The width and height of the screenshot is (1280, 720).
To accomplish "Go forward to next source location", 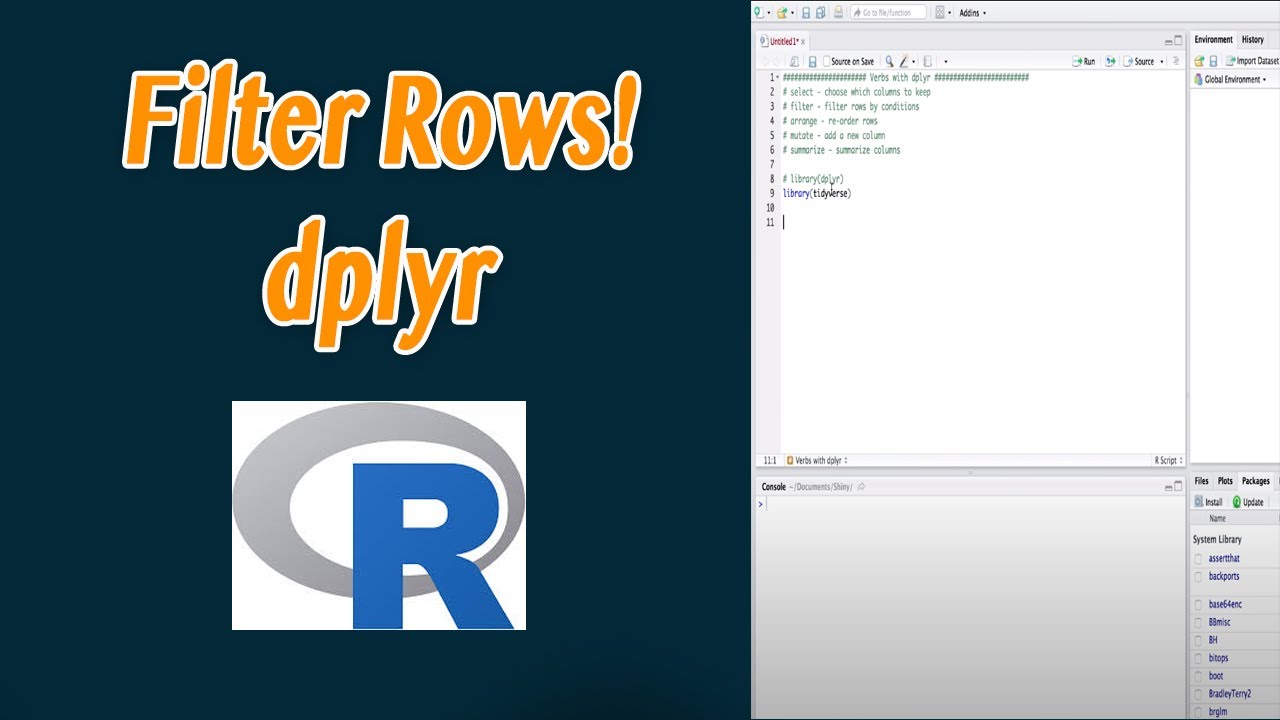I will [x=778, y=61].
